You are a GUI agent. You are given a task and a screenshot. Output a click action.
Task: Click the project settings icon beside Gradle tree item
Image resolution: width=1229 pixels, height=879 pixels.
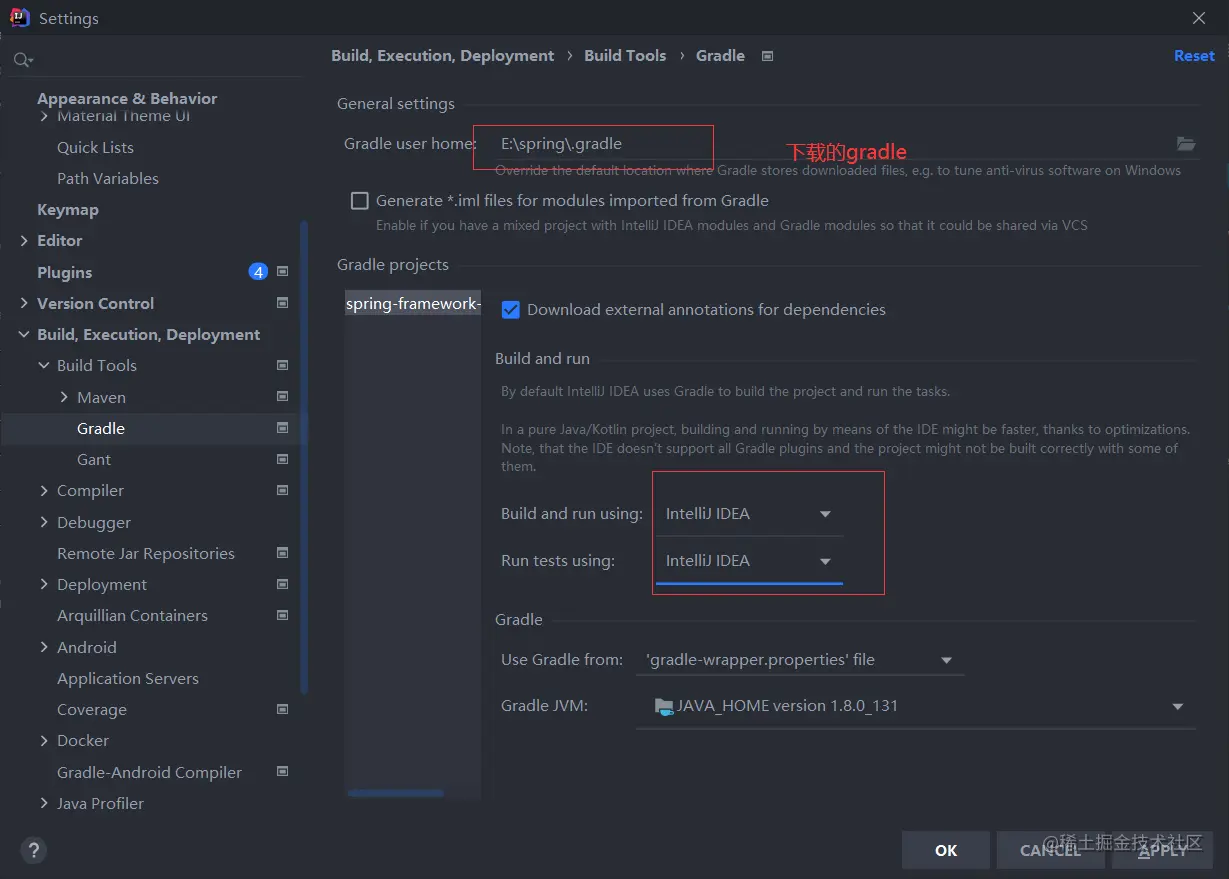coord(283,428)
